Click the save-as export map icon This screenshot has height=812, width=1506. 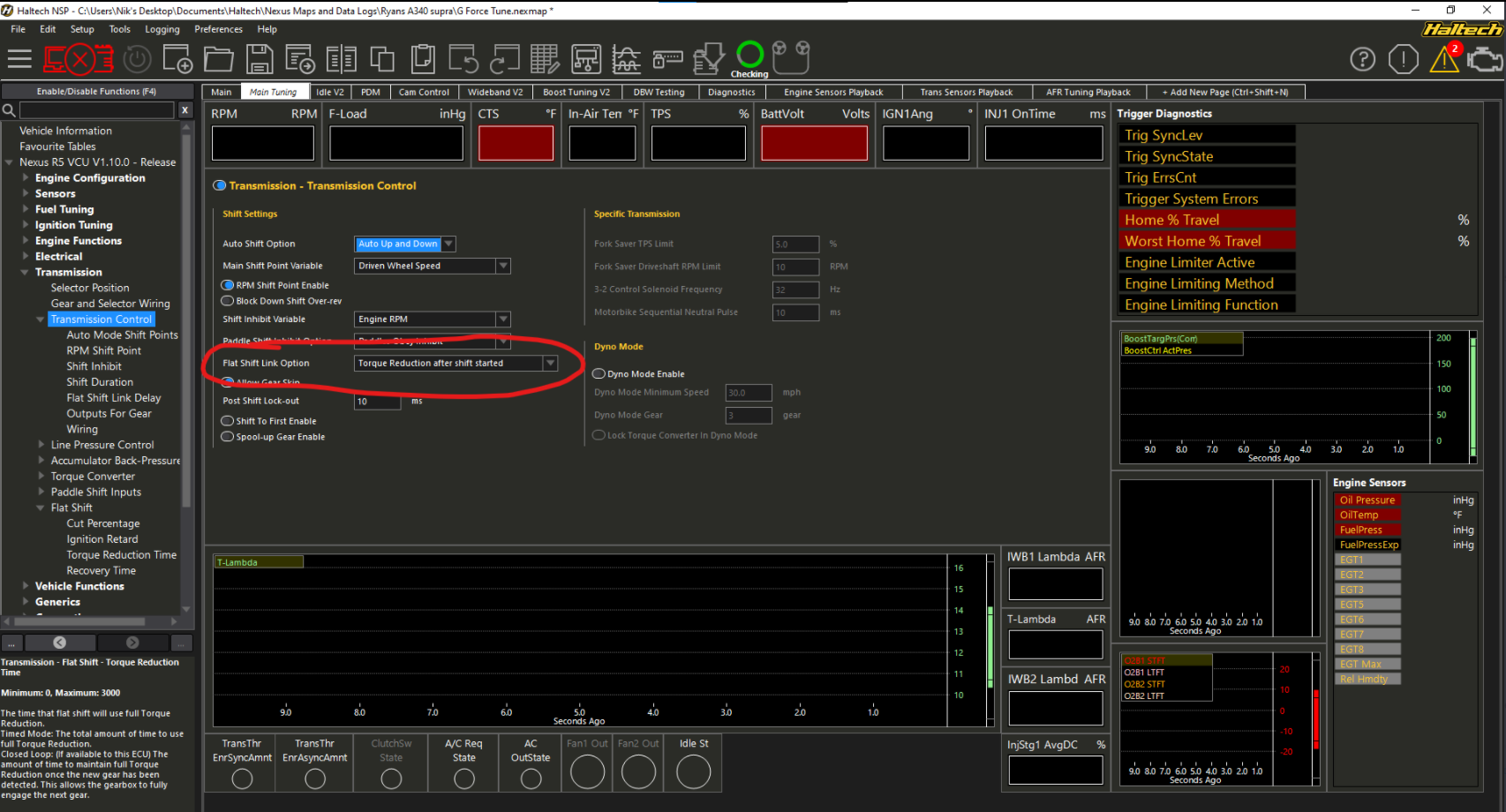coord(300,59)
